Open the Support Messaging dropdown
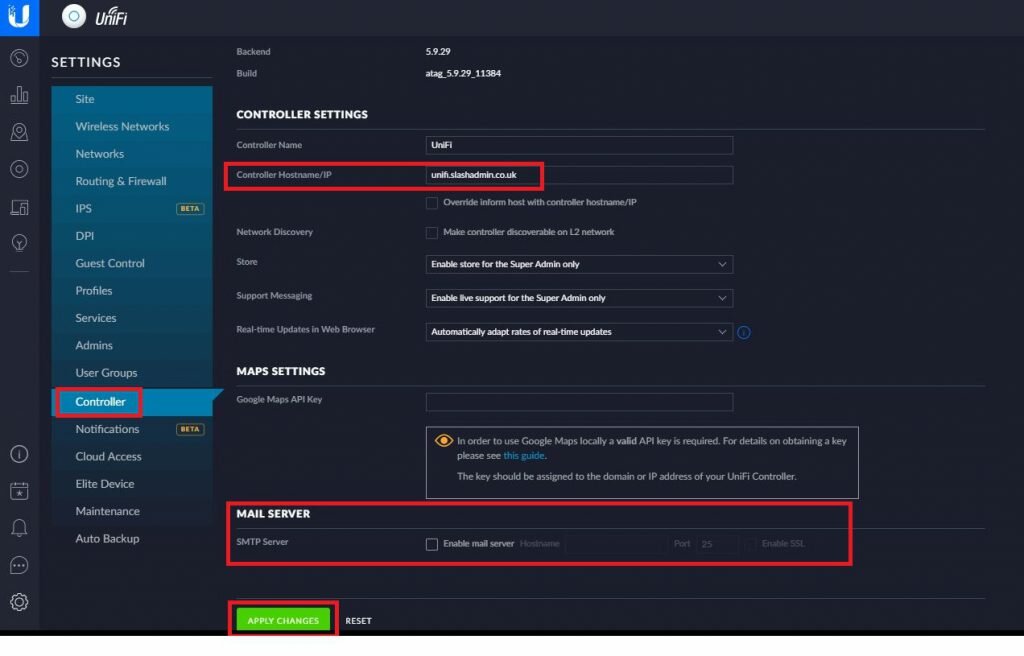The height and width of the screenshot is (656, 1024). (x=579, y=299)
